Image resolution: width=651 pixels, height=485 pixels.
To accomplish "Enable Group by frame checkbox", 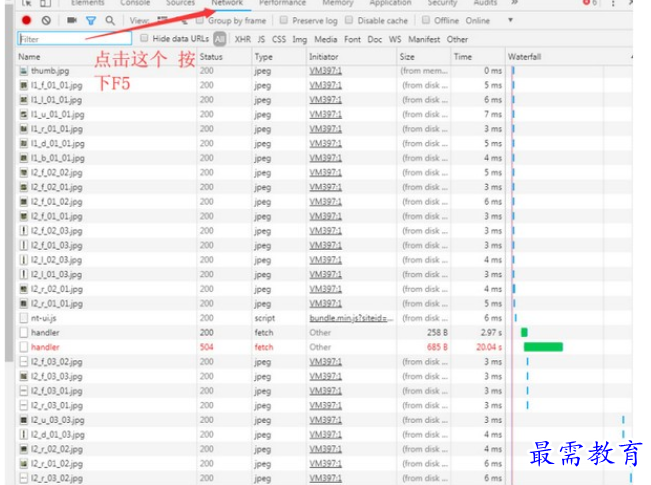I will point(200,20).
